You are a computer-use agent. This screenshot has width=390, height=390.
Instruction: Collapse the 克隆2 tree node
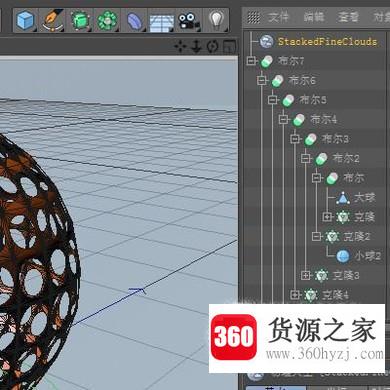coord(317,237)
